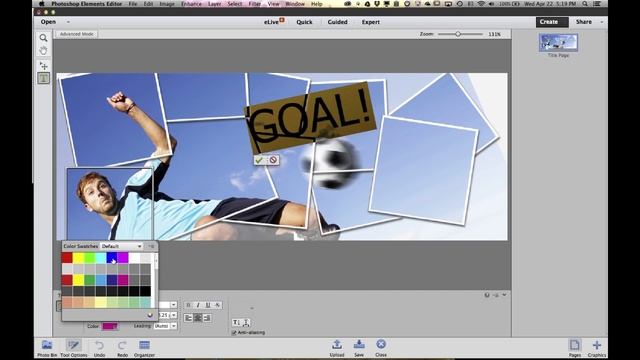Open the Enhance menu
640x360 pixels.
click(x=191, y=4)
